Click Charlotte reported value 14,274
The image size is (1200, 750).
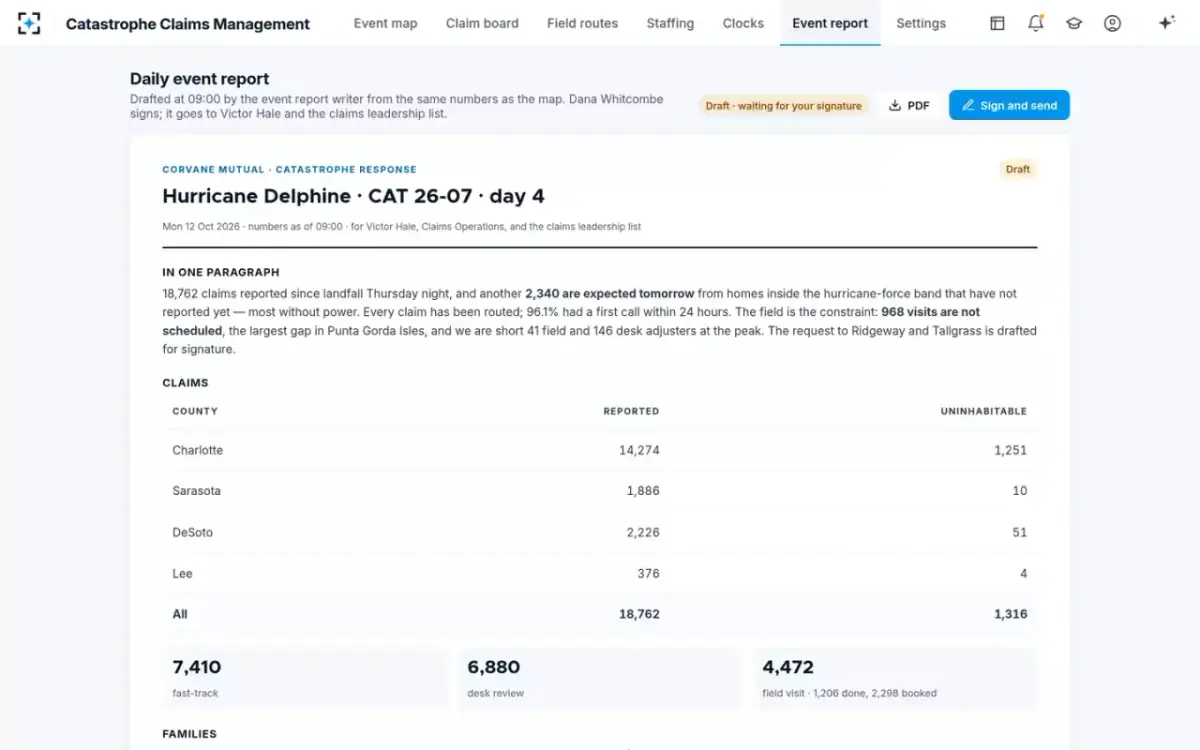pos(639,450)
